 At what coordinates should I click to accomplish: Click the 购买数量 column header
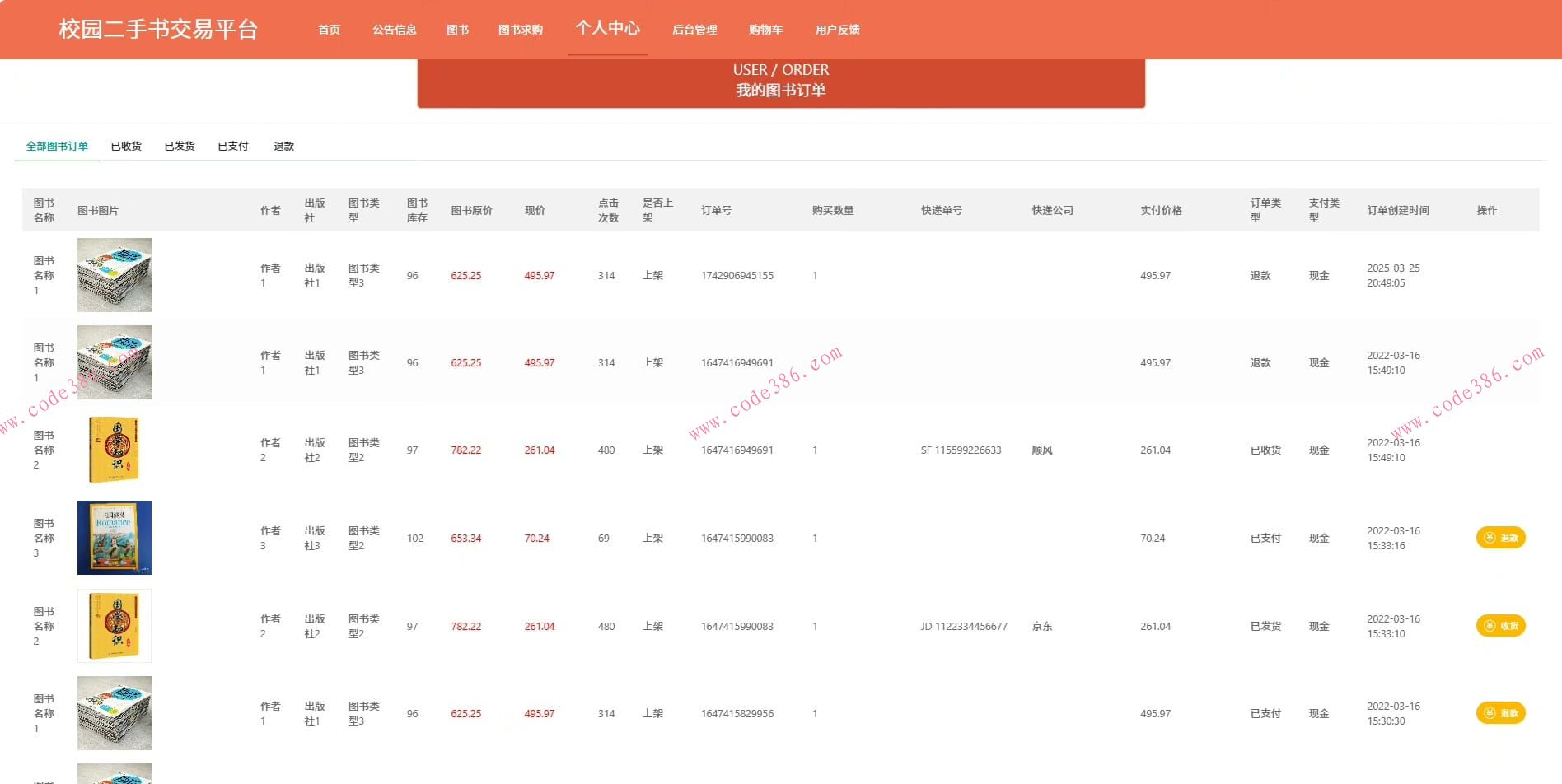pyautogui.click(x=833, y=211)
